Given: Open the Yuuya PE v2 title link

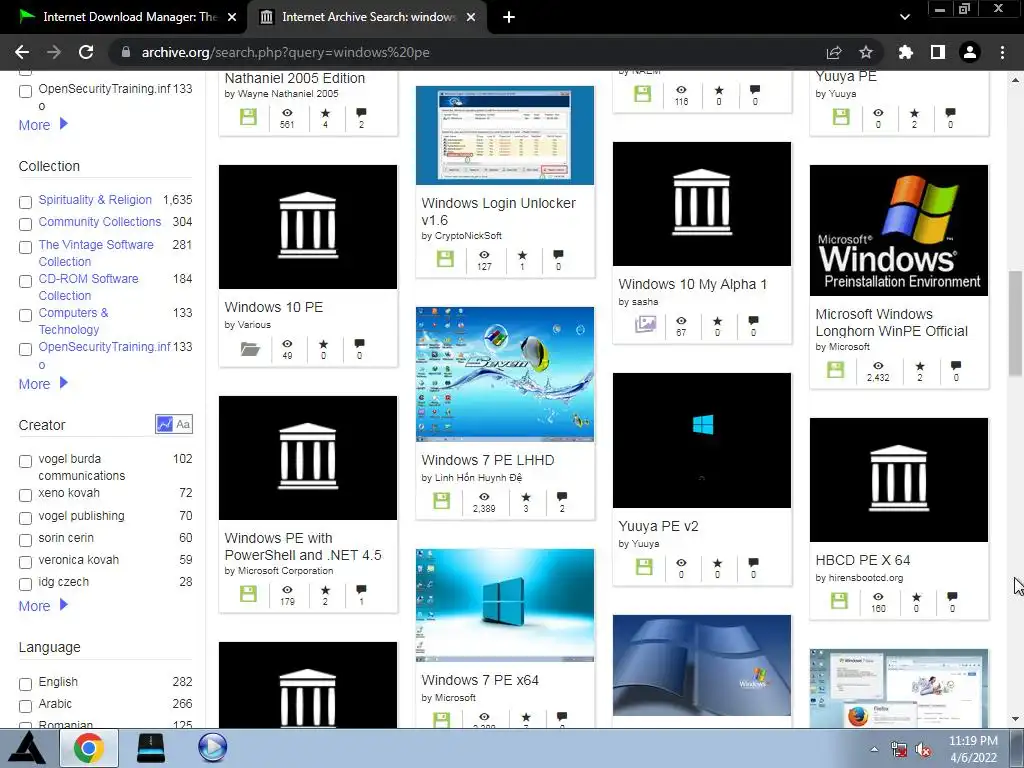Looking at the screenshot, I should coord(658,526).
